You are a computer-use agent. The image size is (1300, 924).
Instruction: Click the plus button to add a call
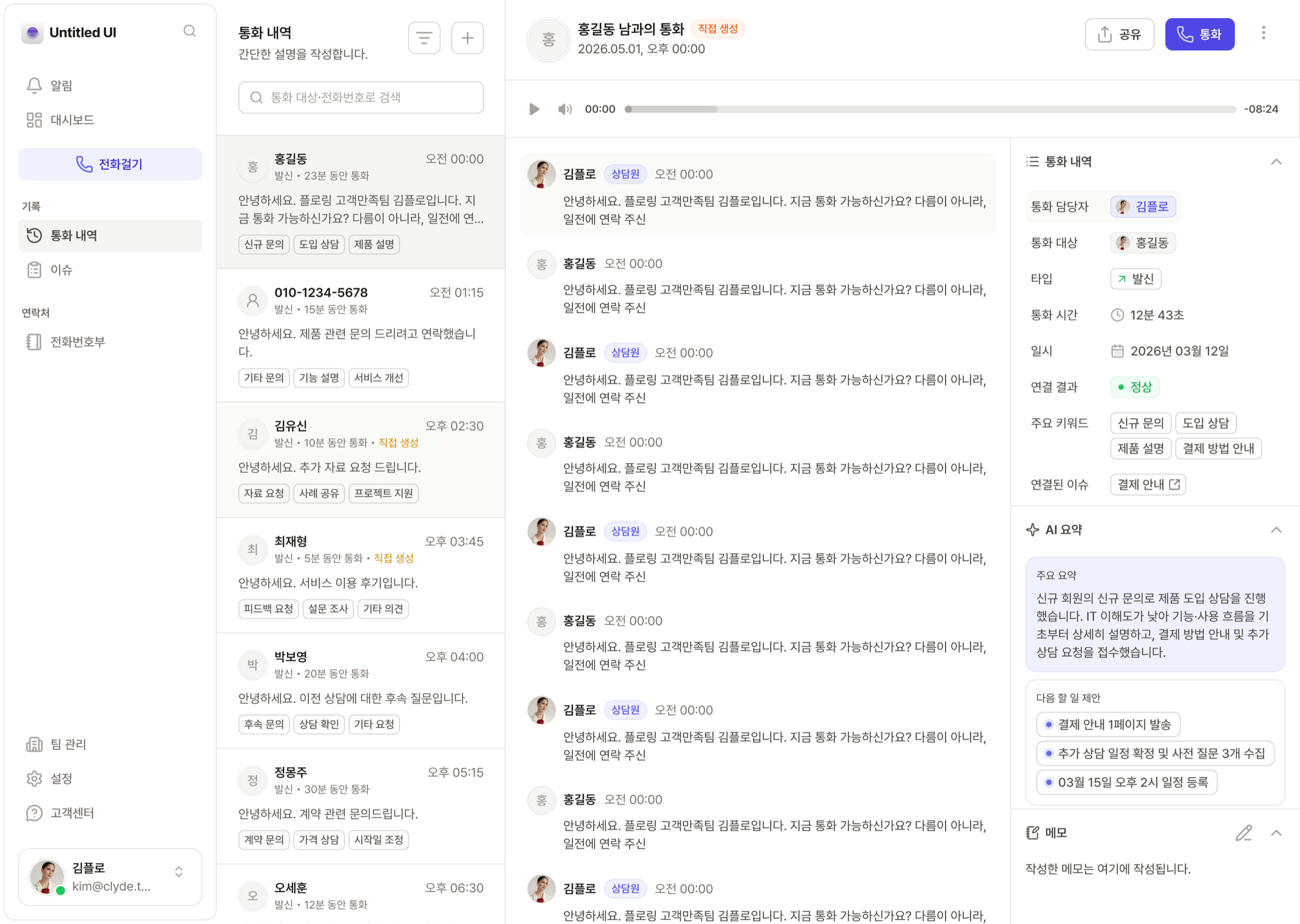467,38
